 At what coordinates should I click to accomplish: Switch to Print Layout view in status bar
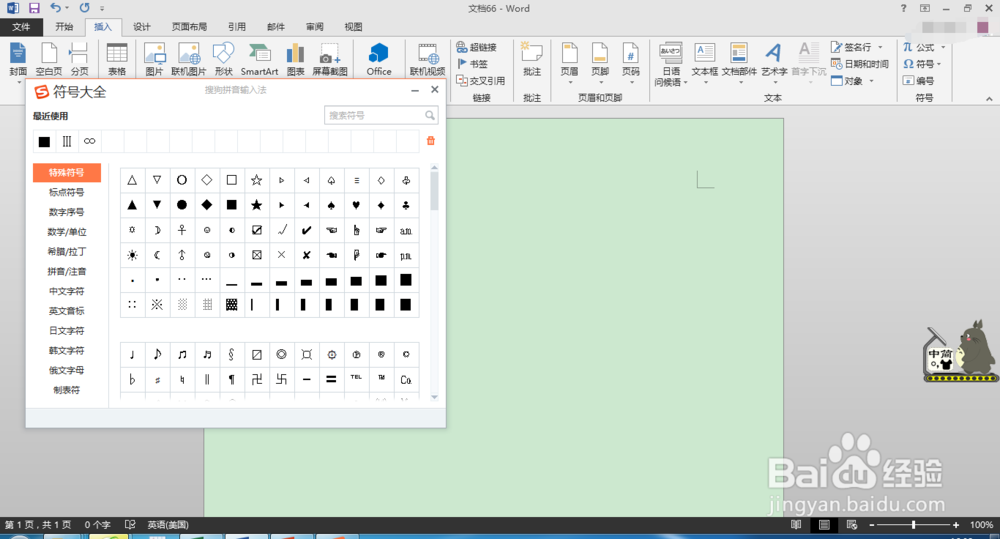pyautogui.click(x=824, y=524)
